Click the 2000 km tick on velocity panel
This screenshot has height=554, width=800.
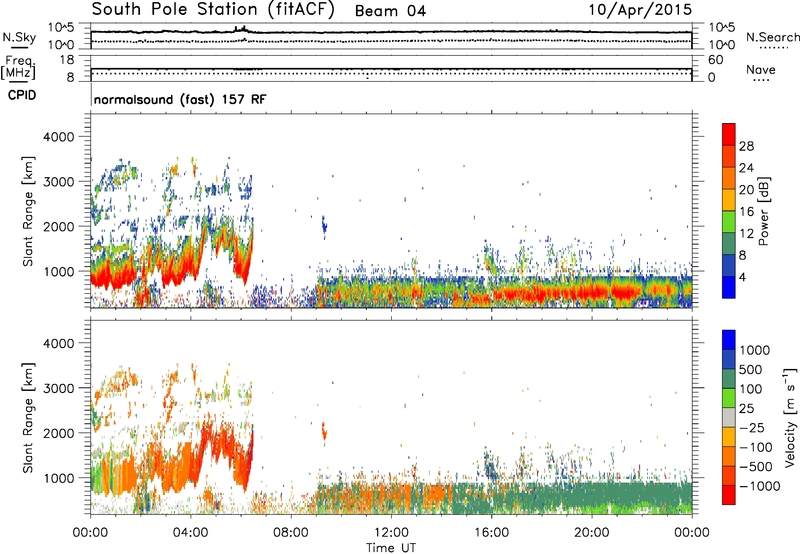coord(59,433)
